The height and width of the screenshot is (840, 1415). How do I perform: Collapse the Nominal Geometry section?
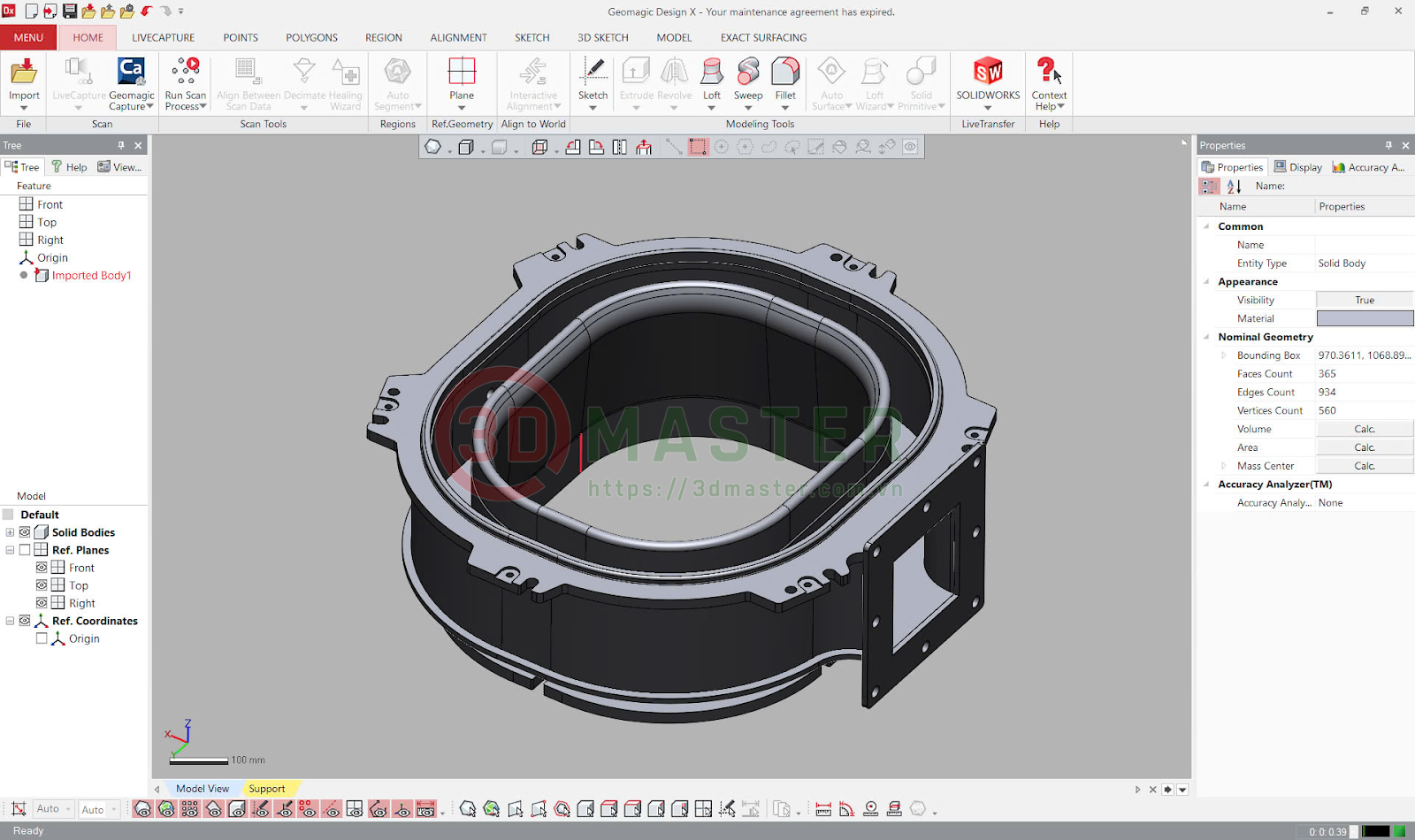click(x=1206, y=337)
